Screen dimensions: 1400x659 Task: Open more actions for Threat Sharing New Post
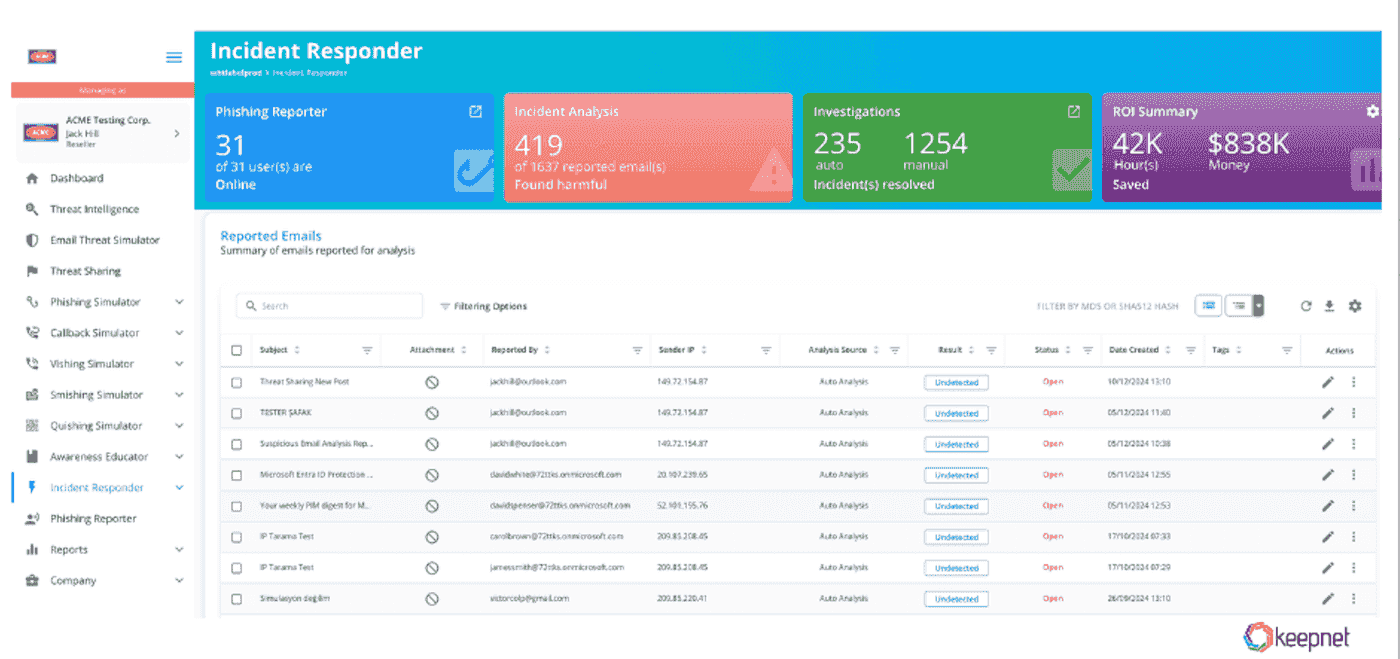click(1354, 382)
